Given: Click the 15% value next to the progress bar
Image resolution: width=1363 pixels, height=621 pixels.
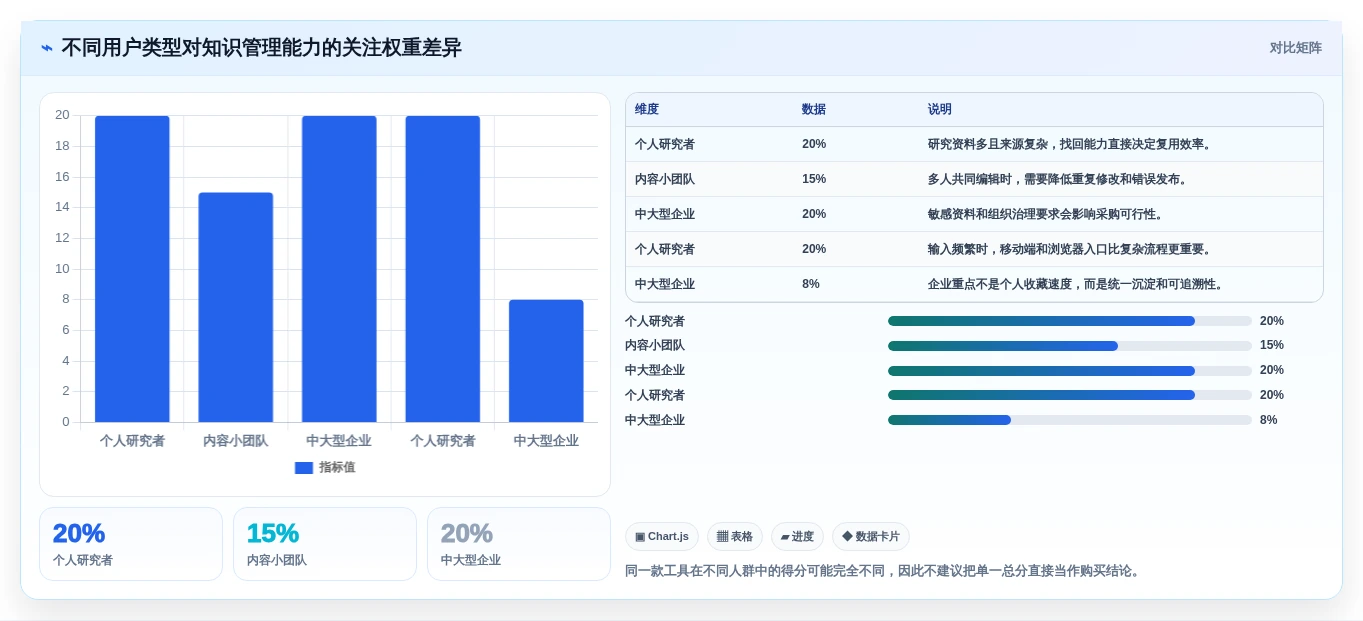Looking at the screenshot, I should (x=1272, y=345).
